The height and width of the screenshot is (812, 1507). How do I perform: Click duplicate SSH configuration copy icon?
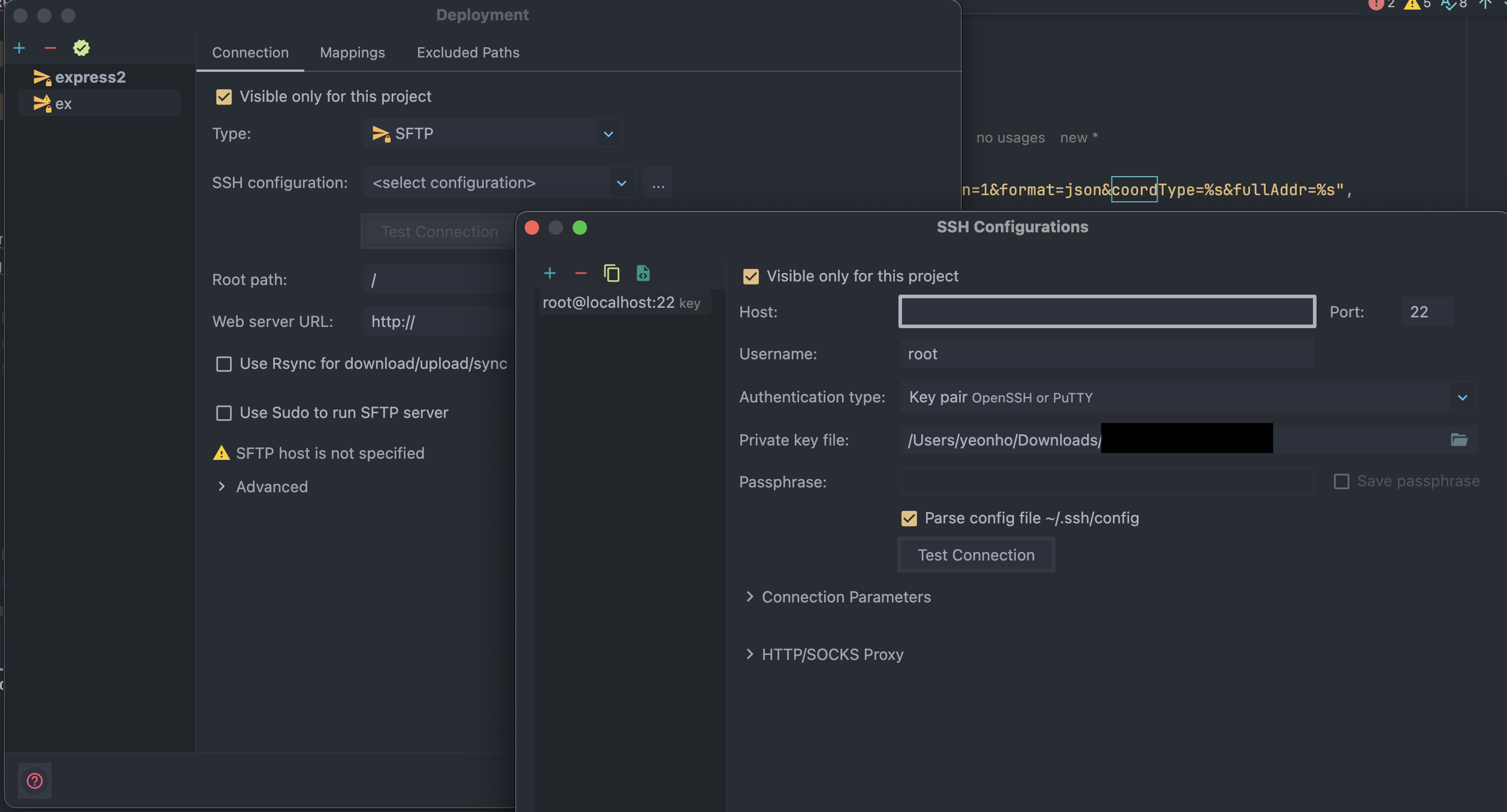pyautogui.click(x=612, y=274)
